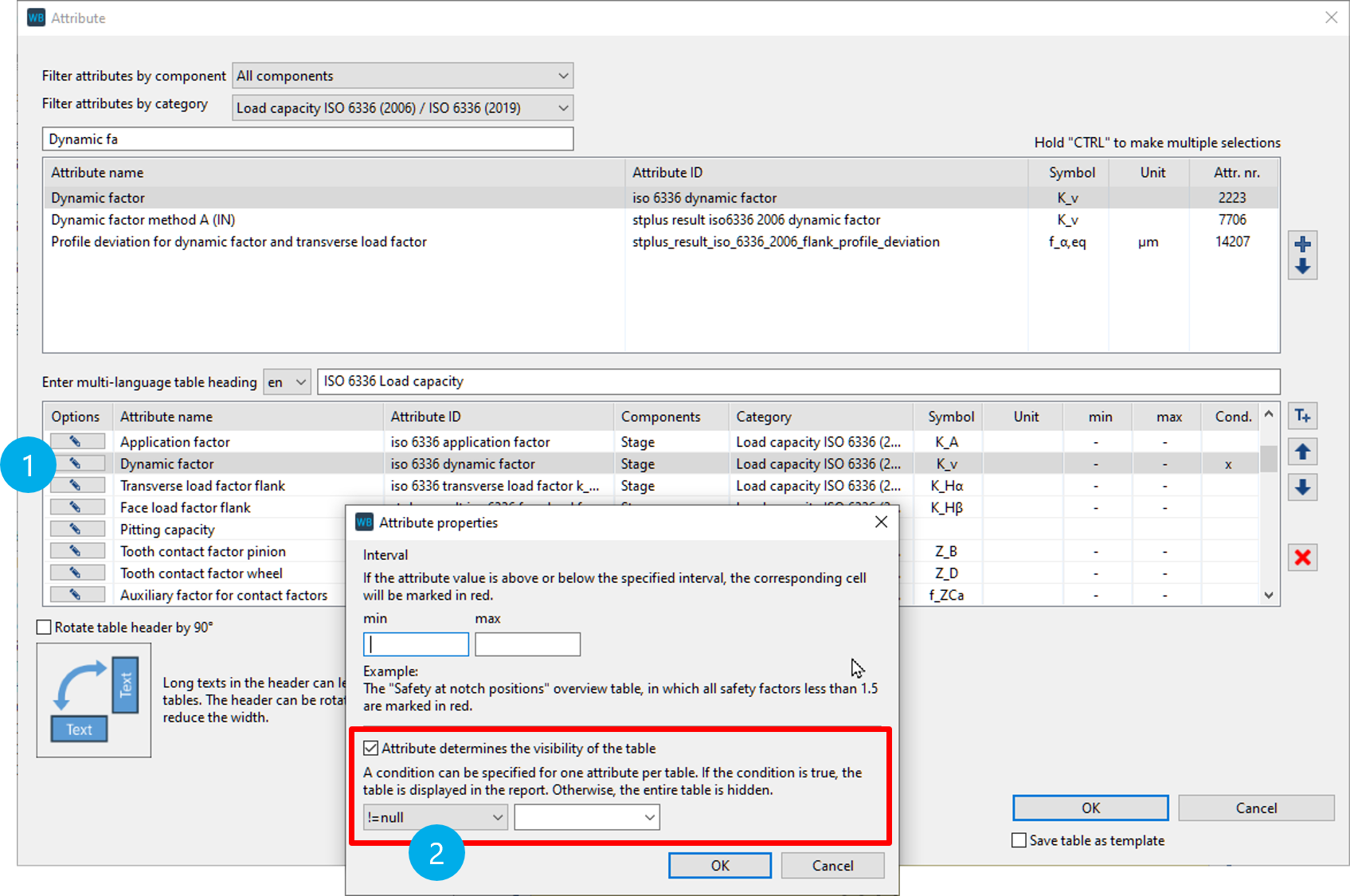1350x896 pixels.
Task: Edit options for Application factor row
Action: point(77,441)
